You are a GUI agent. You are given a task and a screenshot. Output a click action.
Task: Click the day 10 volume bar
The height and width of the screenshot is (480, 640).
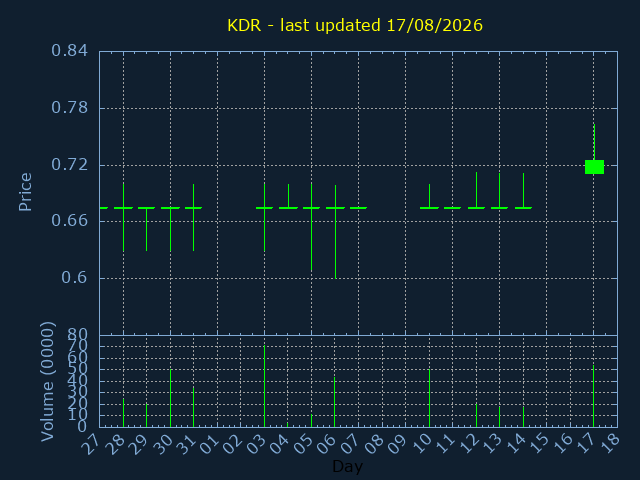click(x=429, y=398)
